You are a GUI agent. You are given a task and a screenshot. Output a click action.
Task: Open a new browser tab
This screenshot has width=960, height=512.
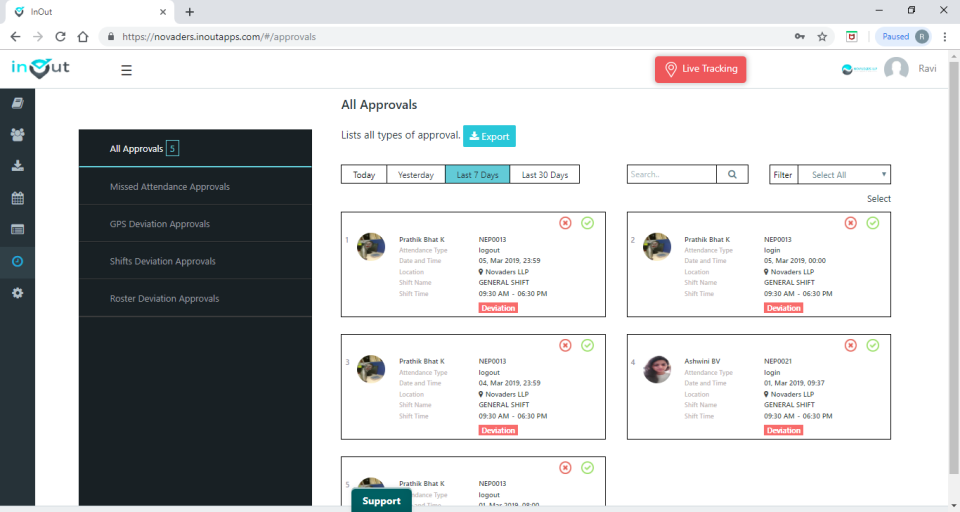[190, 12]
